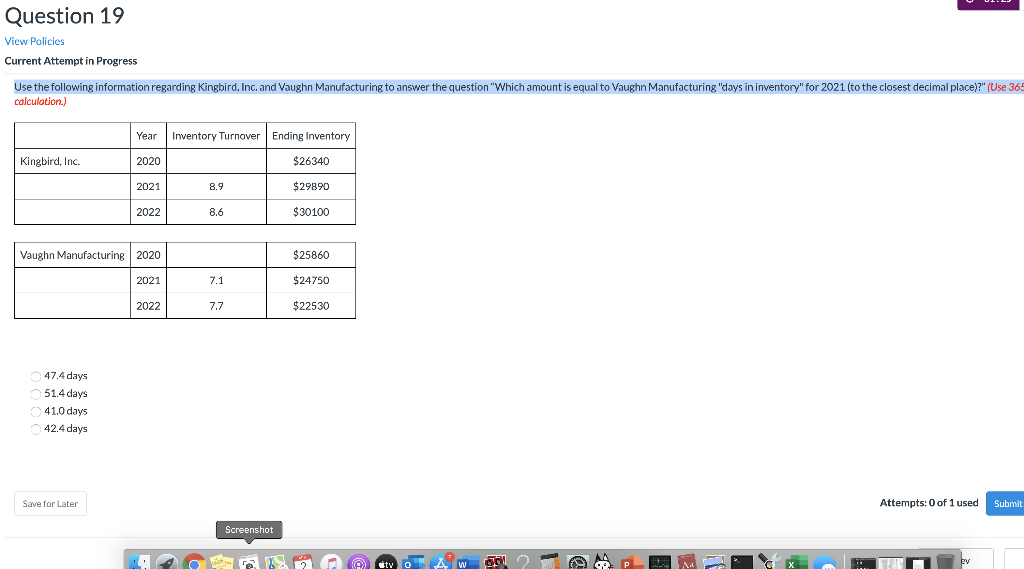Click the Attempts: 0 of 1 used text
Viewport: 1024px width, 569px height.
pyautogui.click(x=929, y=502)
